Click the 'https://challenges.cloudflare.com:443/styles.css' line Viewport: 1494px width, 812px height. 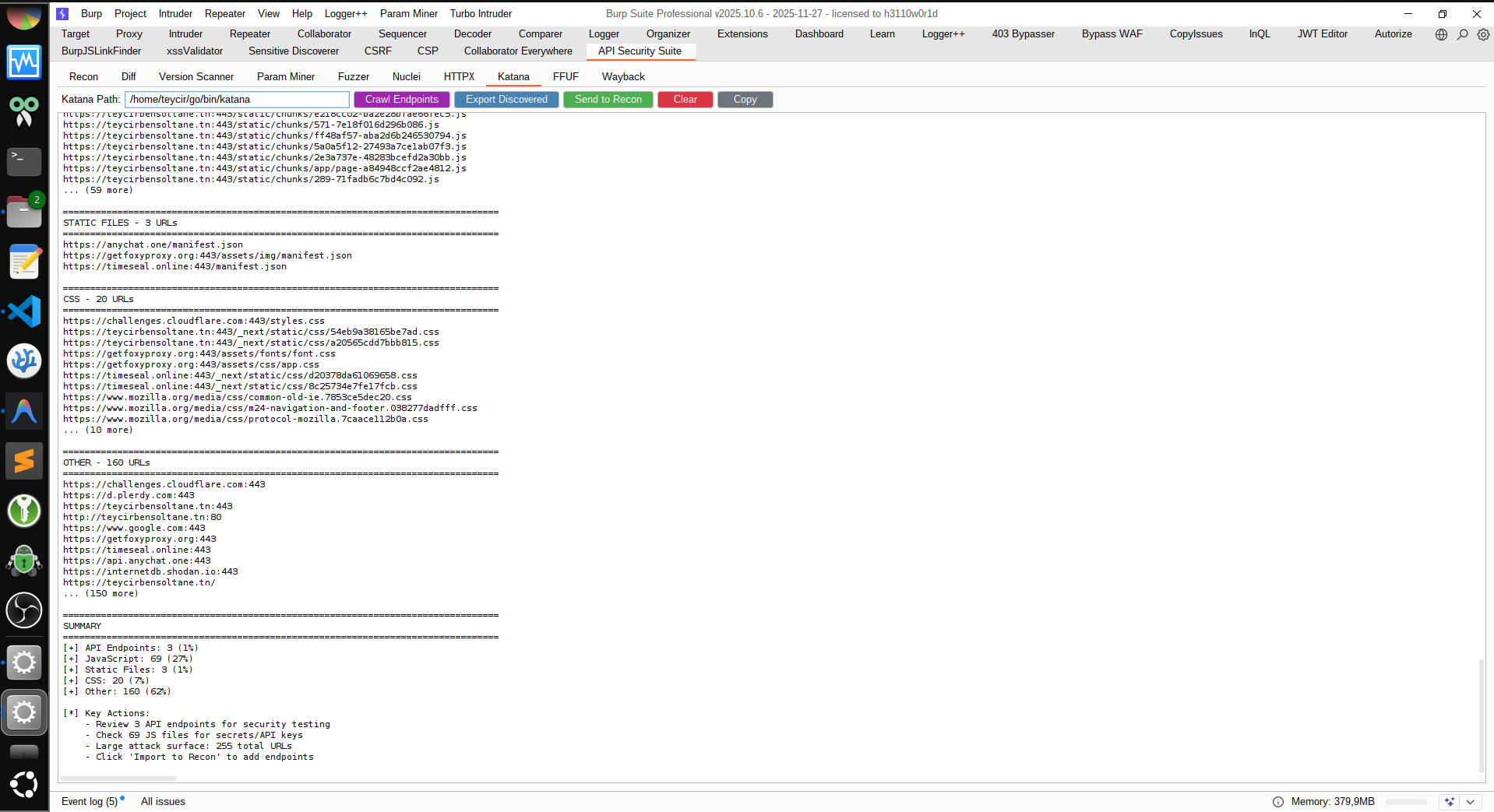tap(194, 321)
